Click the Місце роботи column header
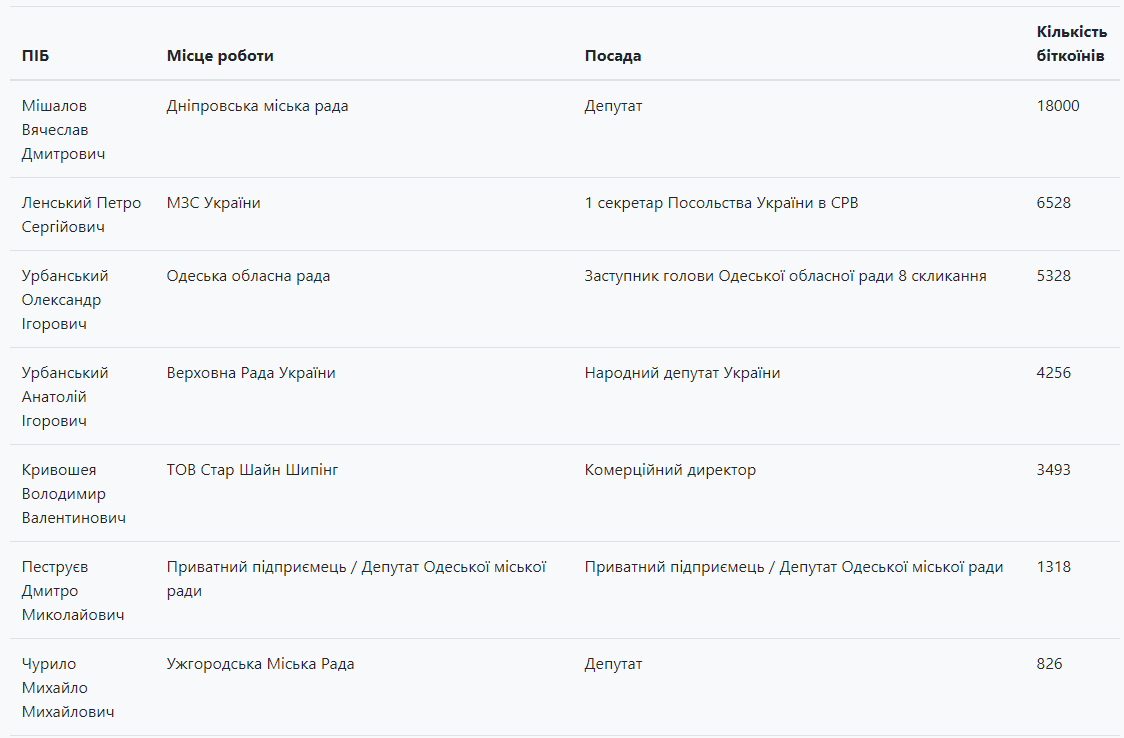Viewport: 1124px width, 738px height. pos(220,56)
